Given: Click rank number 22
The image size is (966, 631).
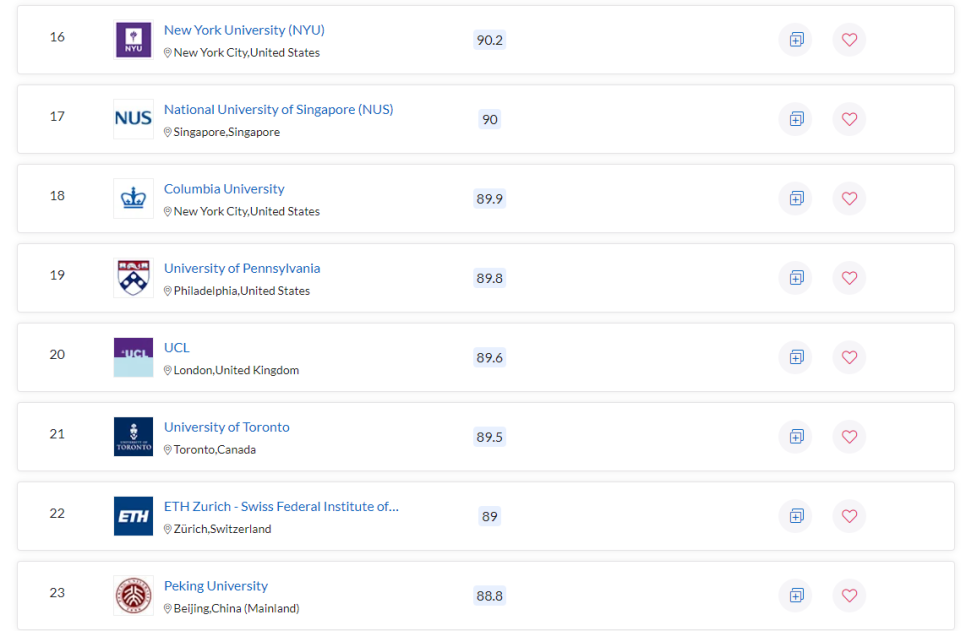Looking at the screenshot, I should pyautogui.click(x=57, y=513).
